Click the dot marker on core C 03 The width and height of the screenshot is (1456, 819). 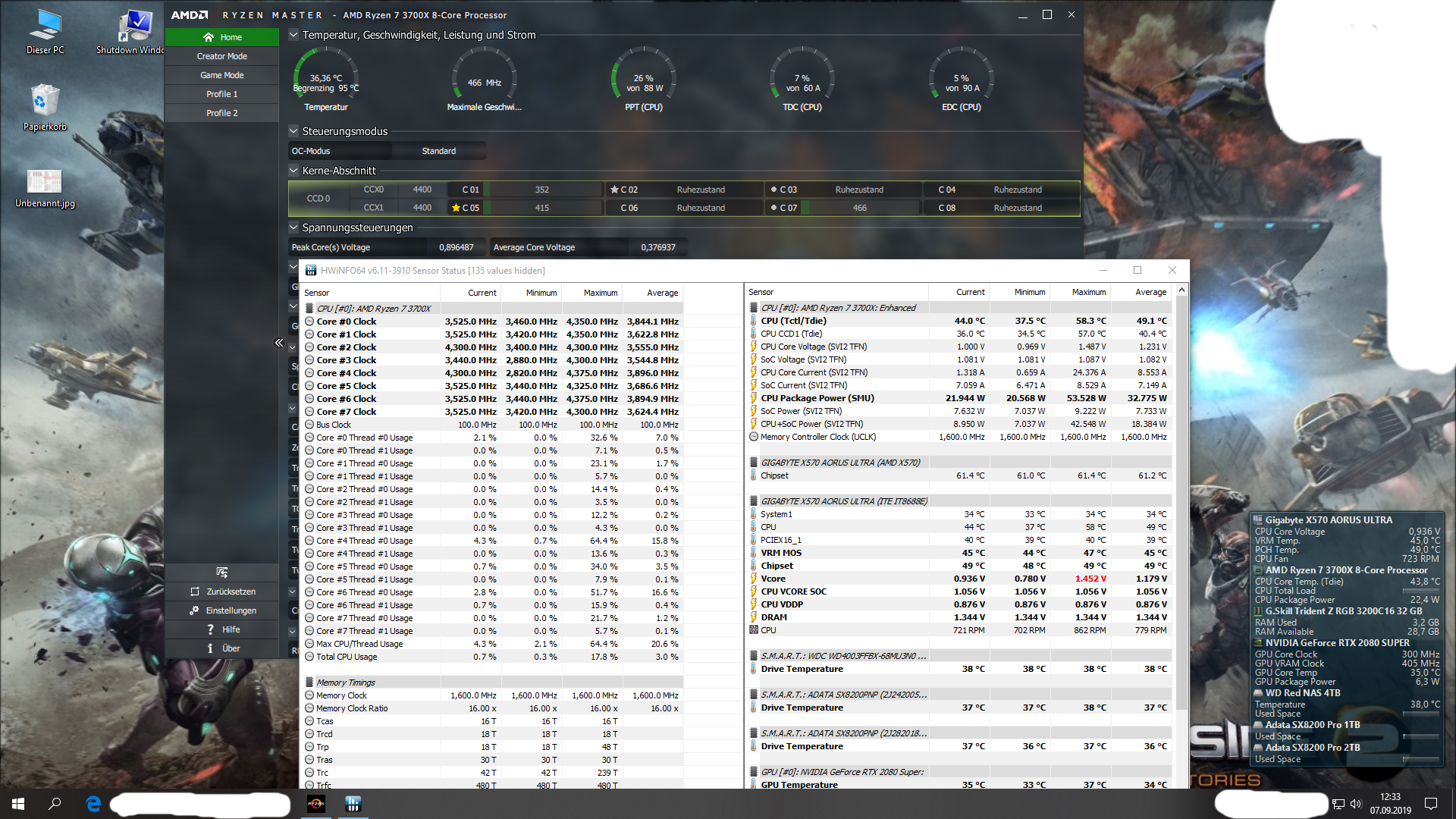(x=773, y=190)
